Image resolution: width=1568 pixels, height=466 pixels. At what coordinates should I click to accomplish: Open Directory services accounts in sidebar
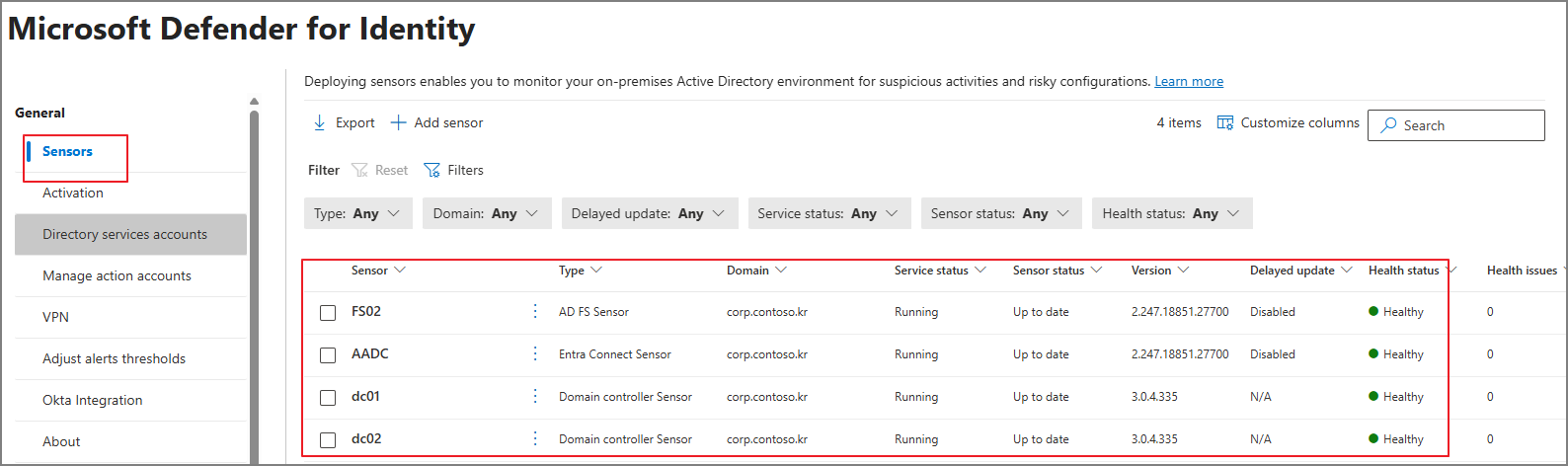point(130,234)
